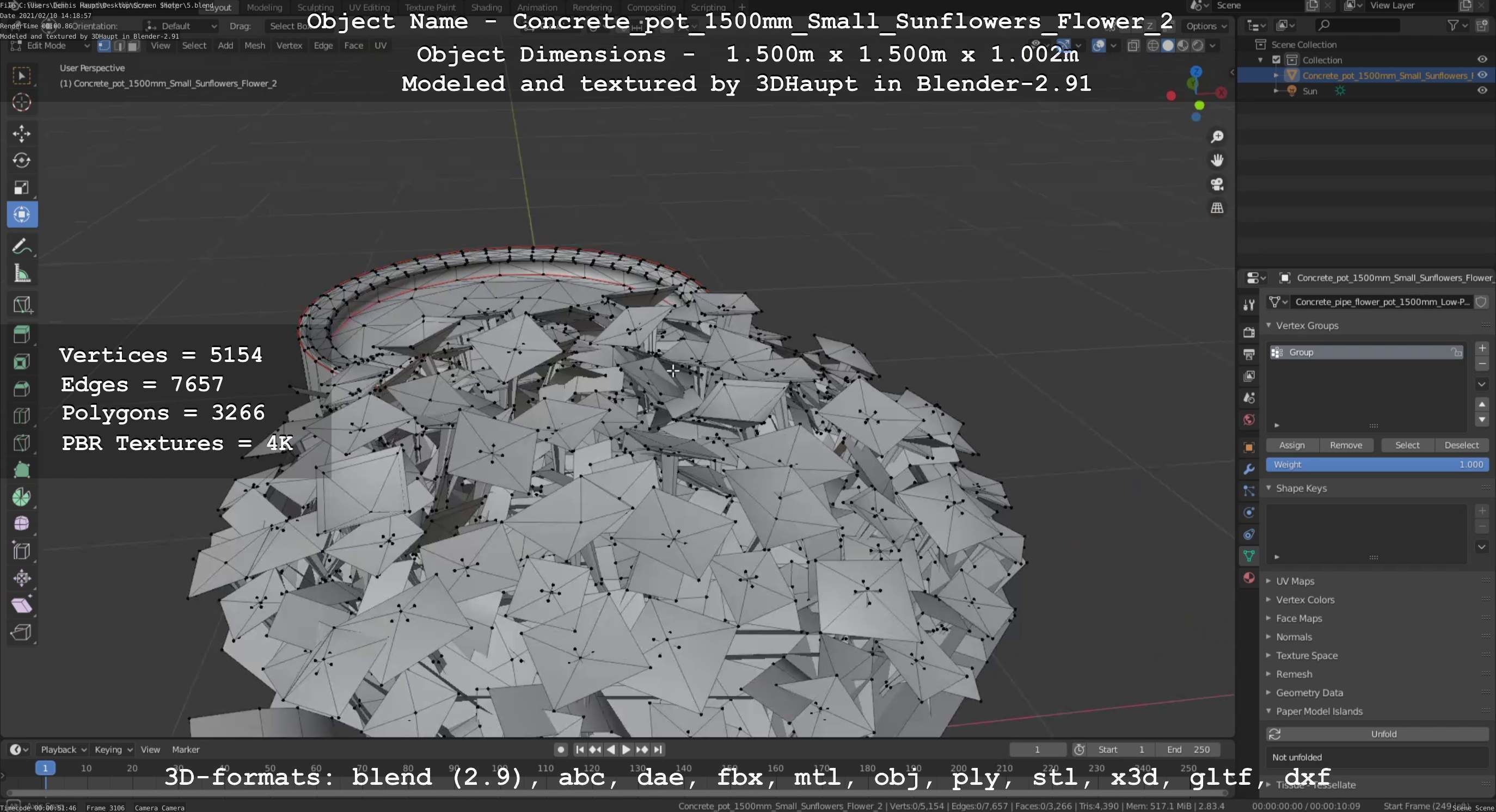
Task: Select the Smooth tool
Action: pyautogui.click(x=21, y=524)
